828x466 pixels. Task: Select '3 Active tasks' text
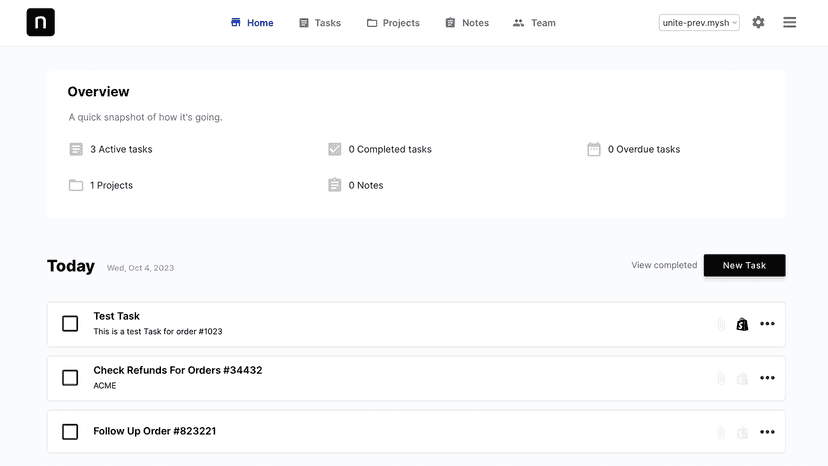point(121,150)
